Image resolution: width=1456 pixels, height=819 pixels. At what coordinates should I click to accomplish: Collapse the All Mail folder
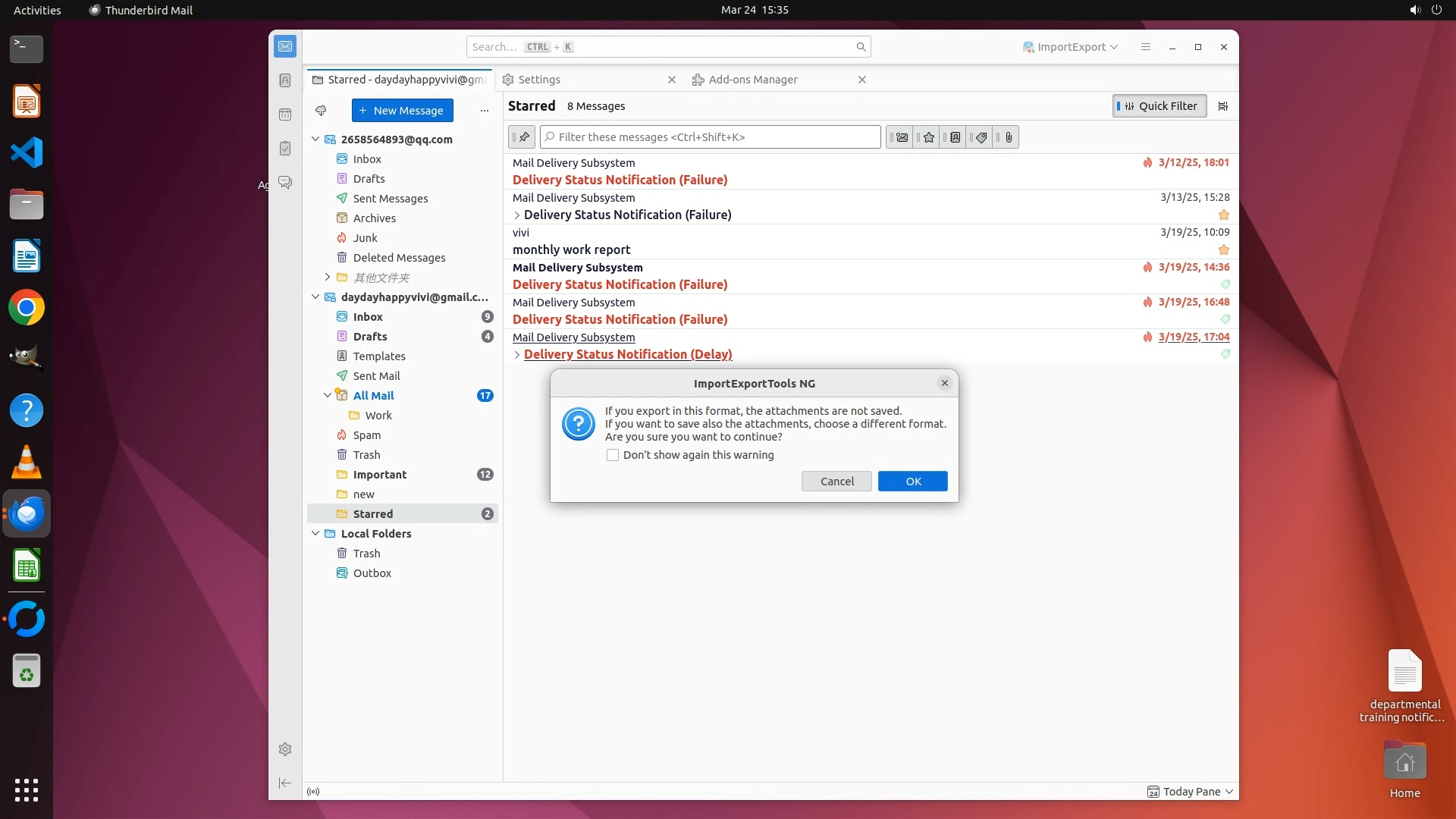tap(328, 396)
